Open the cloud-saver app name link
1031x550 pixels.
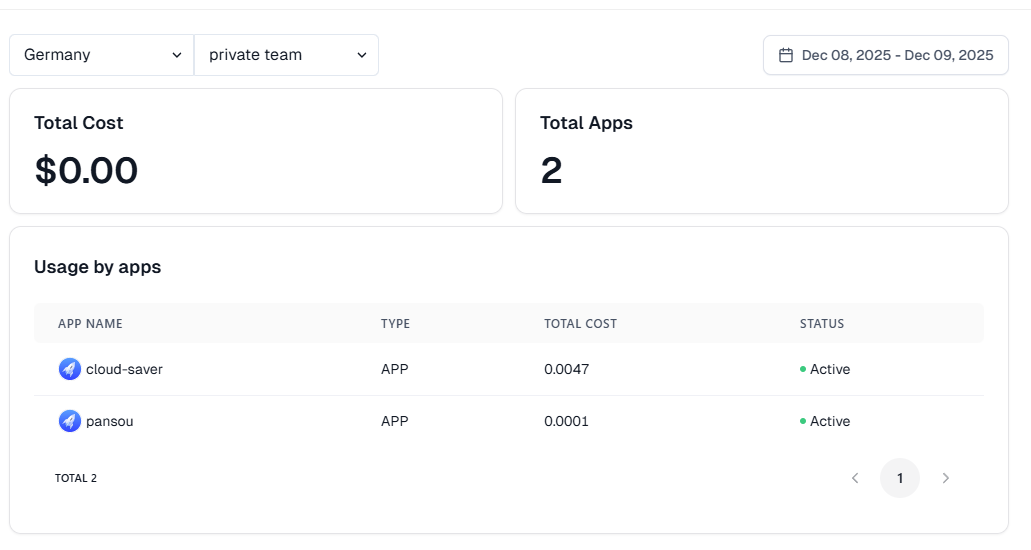[124, 369]
